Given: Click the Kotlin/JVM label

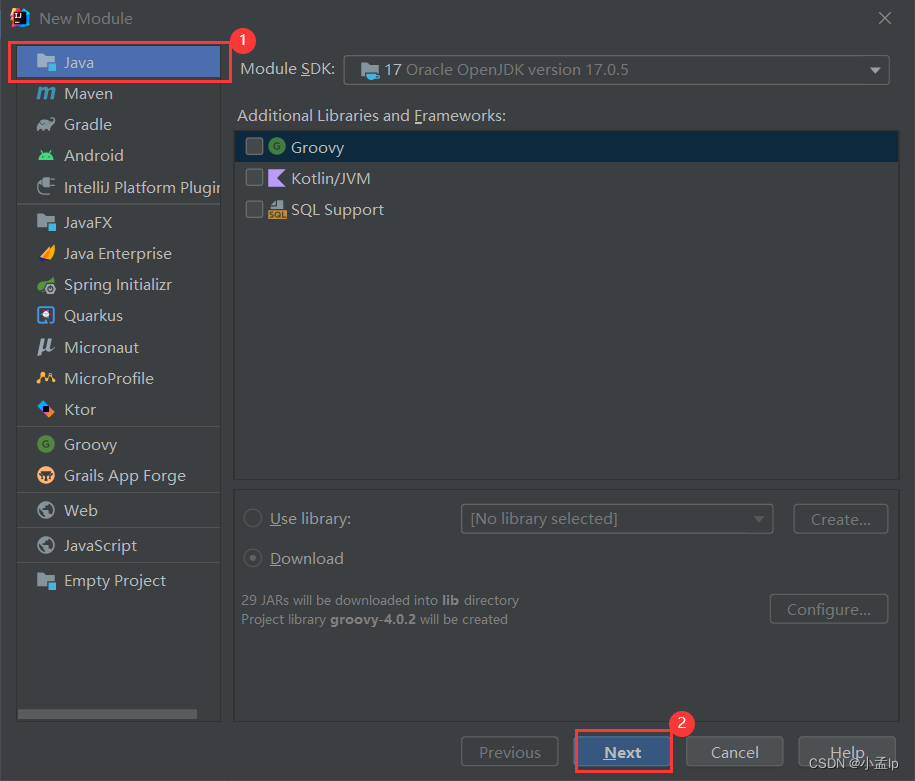Looking at the screenshot, I should (x=331, y=178).
